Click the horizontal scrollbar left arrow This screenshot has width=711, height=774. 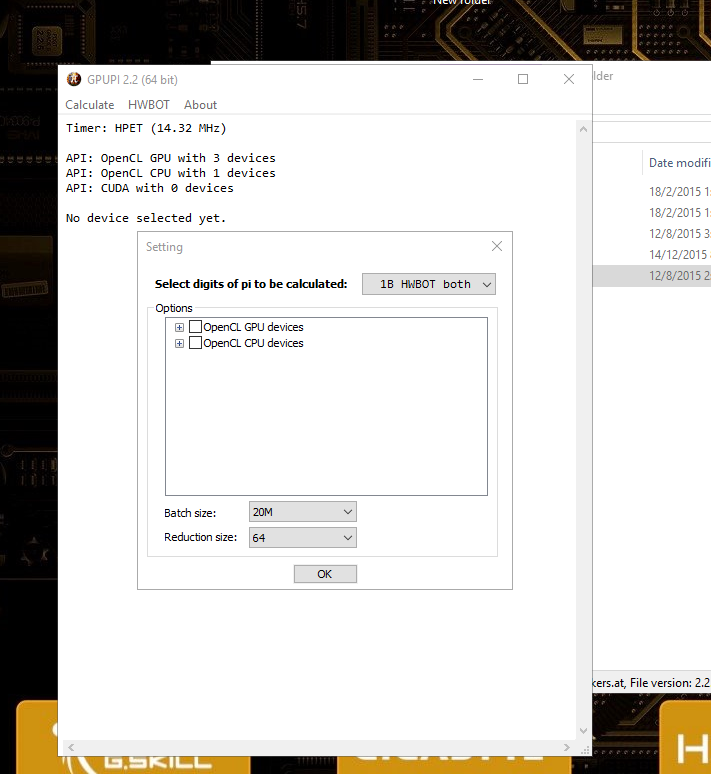[71, 747]
